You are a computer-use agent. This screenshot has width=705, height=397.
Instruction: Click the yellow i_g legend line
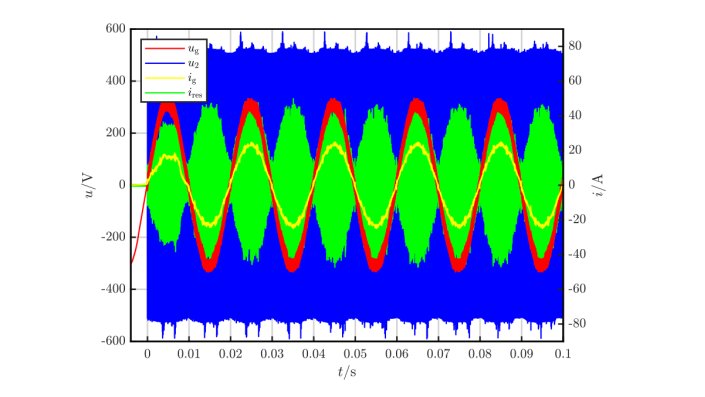[x=165, y=78]
